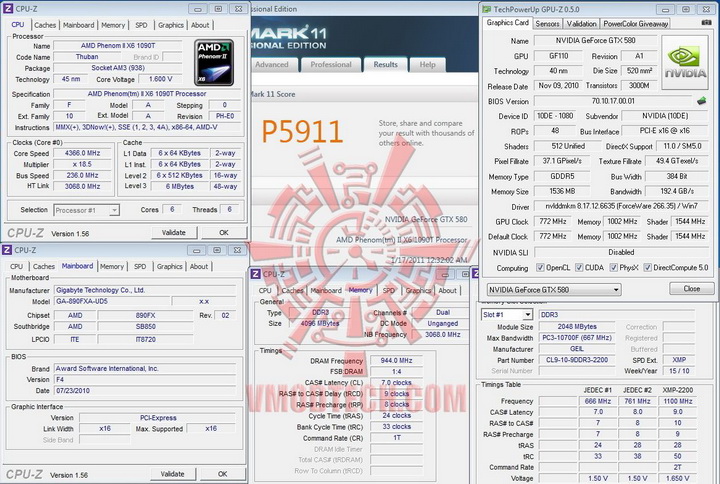The height and width of the screenshot is (484, 720).
Task: Click the P5911 score text
Action: (x=302, y=132)
